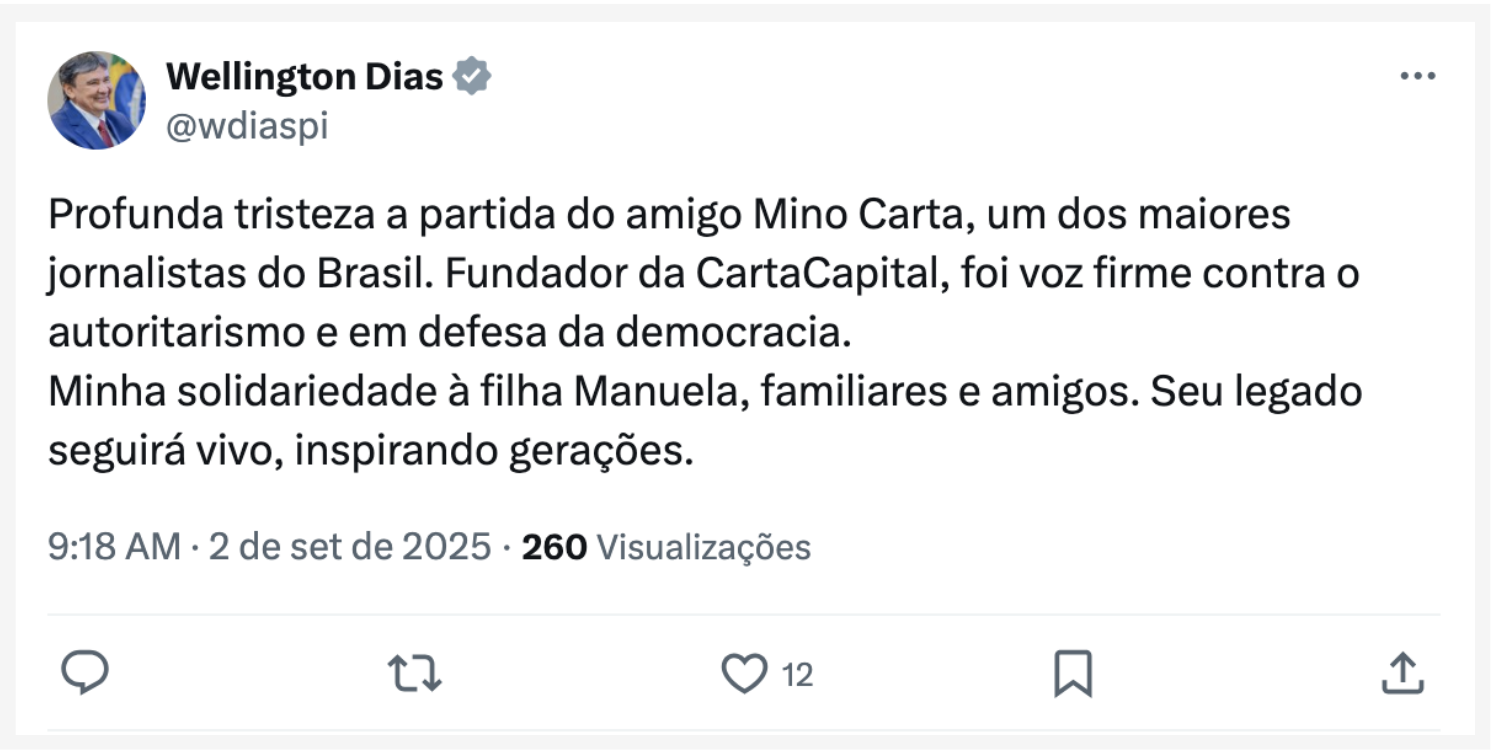The height and width of the screenshot is (752, 1492).
Task: Bookmark this post
Action: coord(1073,674)
